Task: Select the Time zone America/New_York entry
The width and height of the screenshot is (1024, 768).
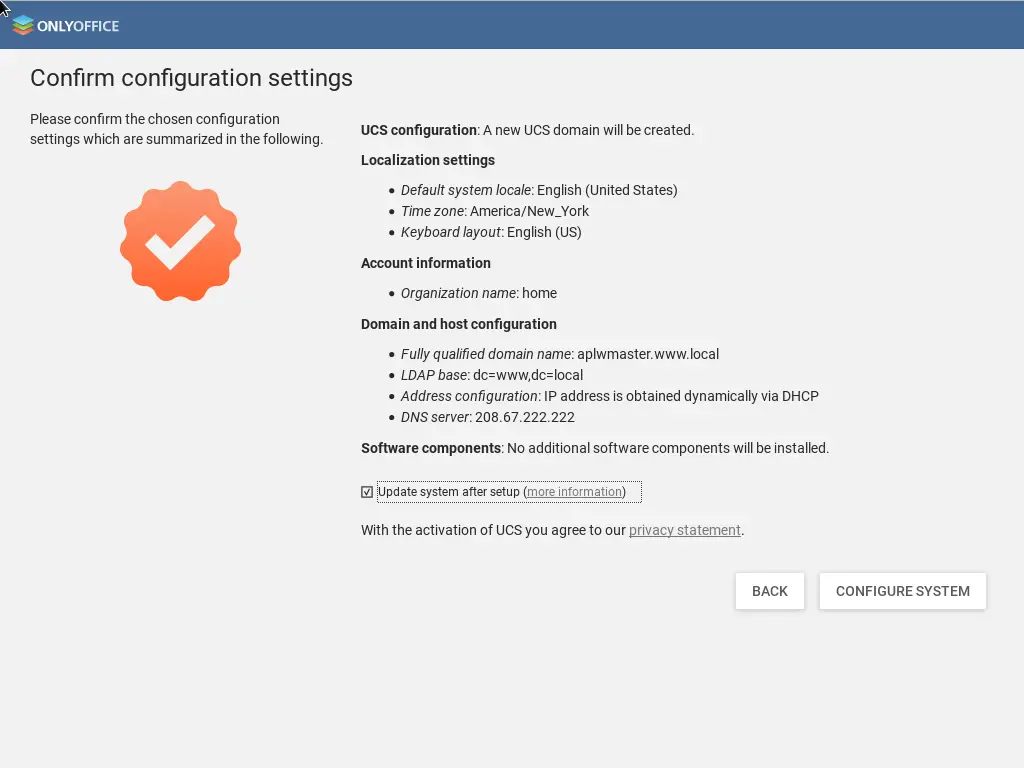Action: [x=494, y=211]
